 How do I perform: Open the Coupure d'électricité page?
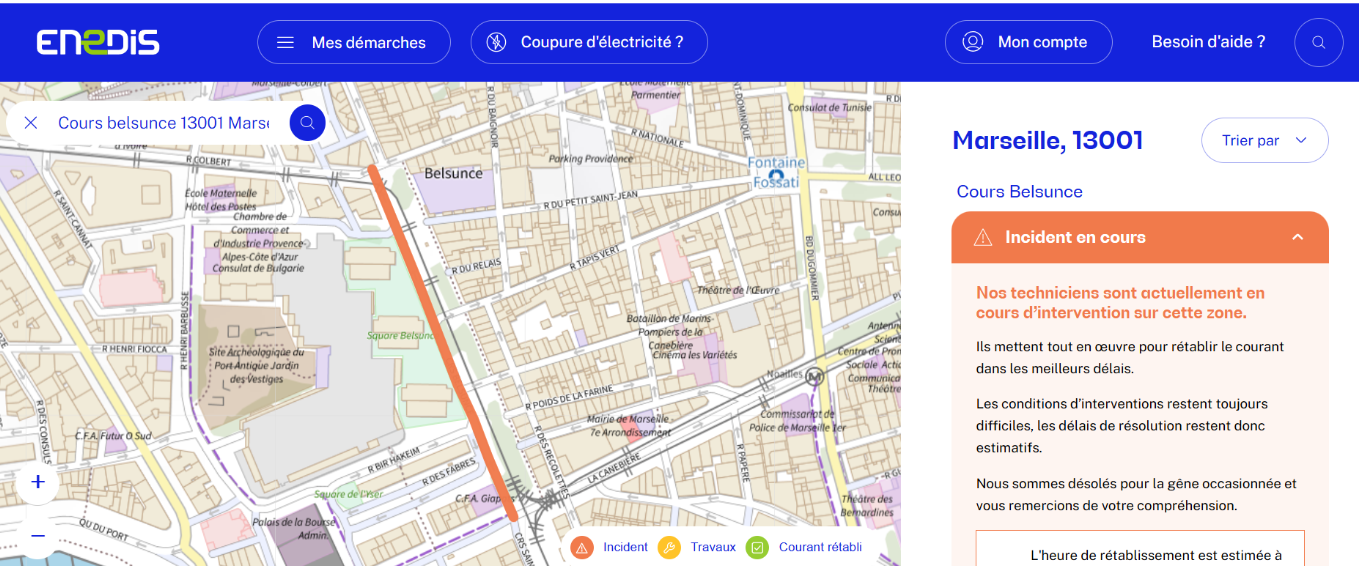click(588, 42)
